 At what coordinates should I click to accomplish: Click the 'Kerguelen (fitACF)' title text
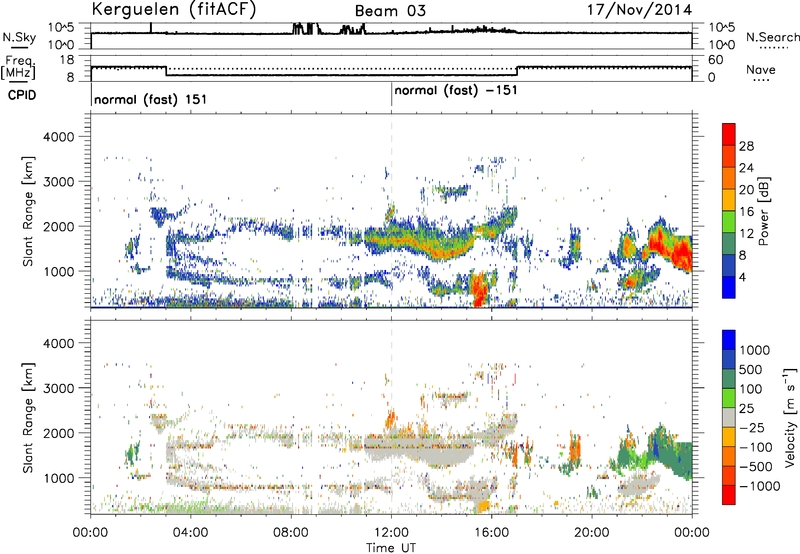173,9
